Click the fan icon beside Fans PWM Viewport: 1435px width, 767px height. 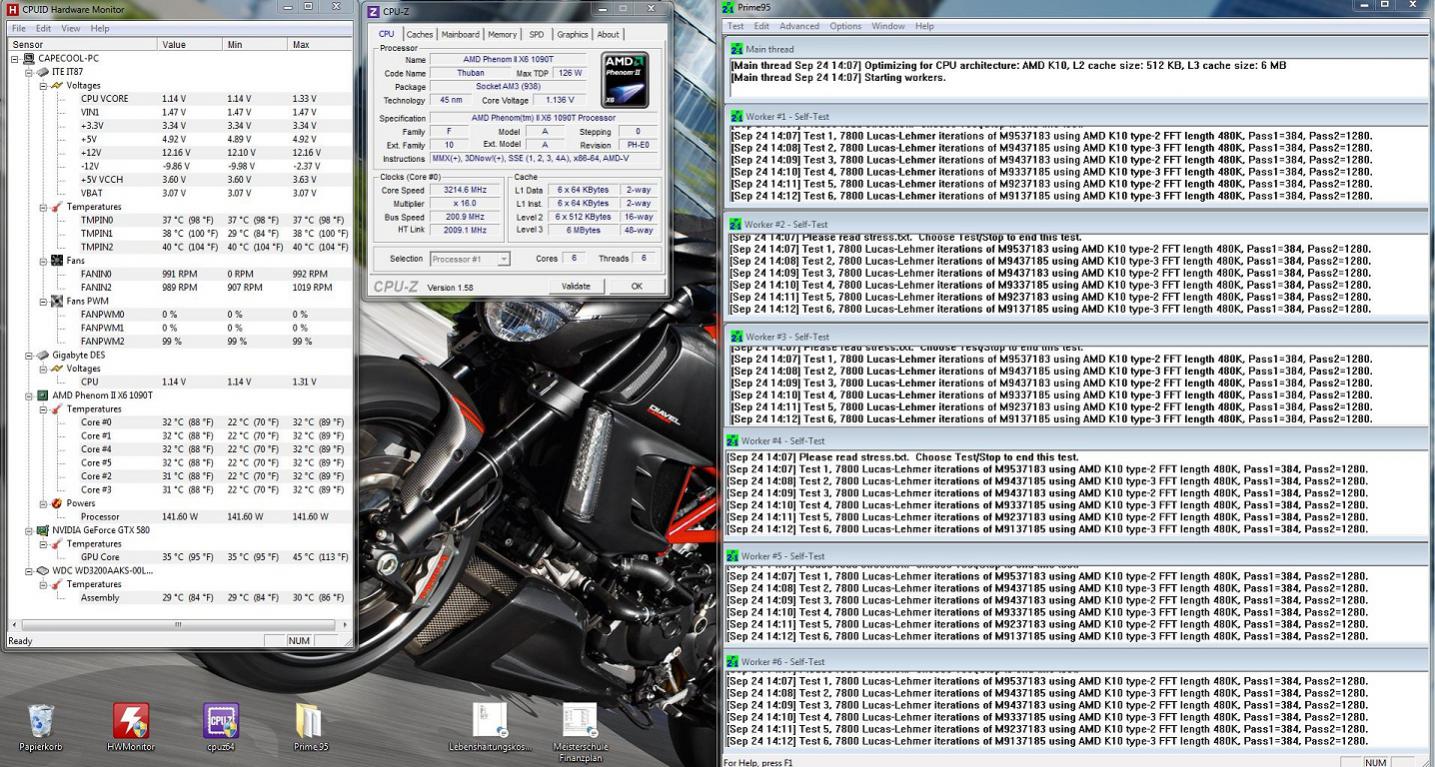click(57, 301)
